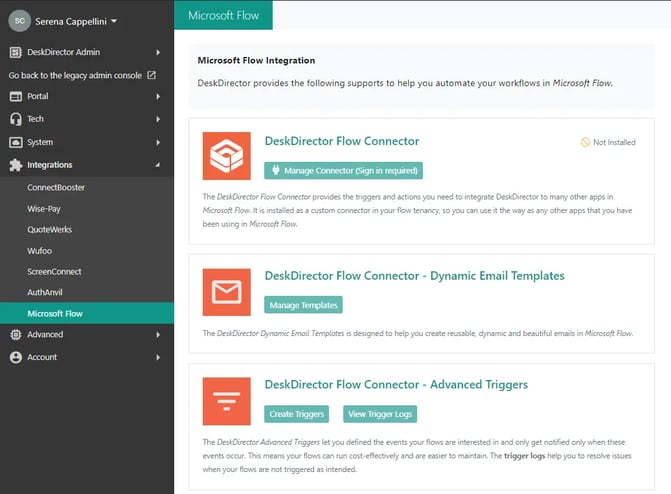Click the Create Triggers button
The width and height of the screenshot is (671, 494).
pyautogui.click(x=297, y=414)
